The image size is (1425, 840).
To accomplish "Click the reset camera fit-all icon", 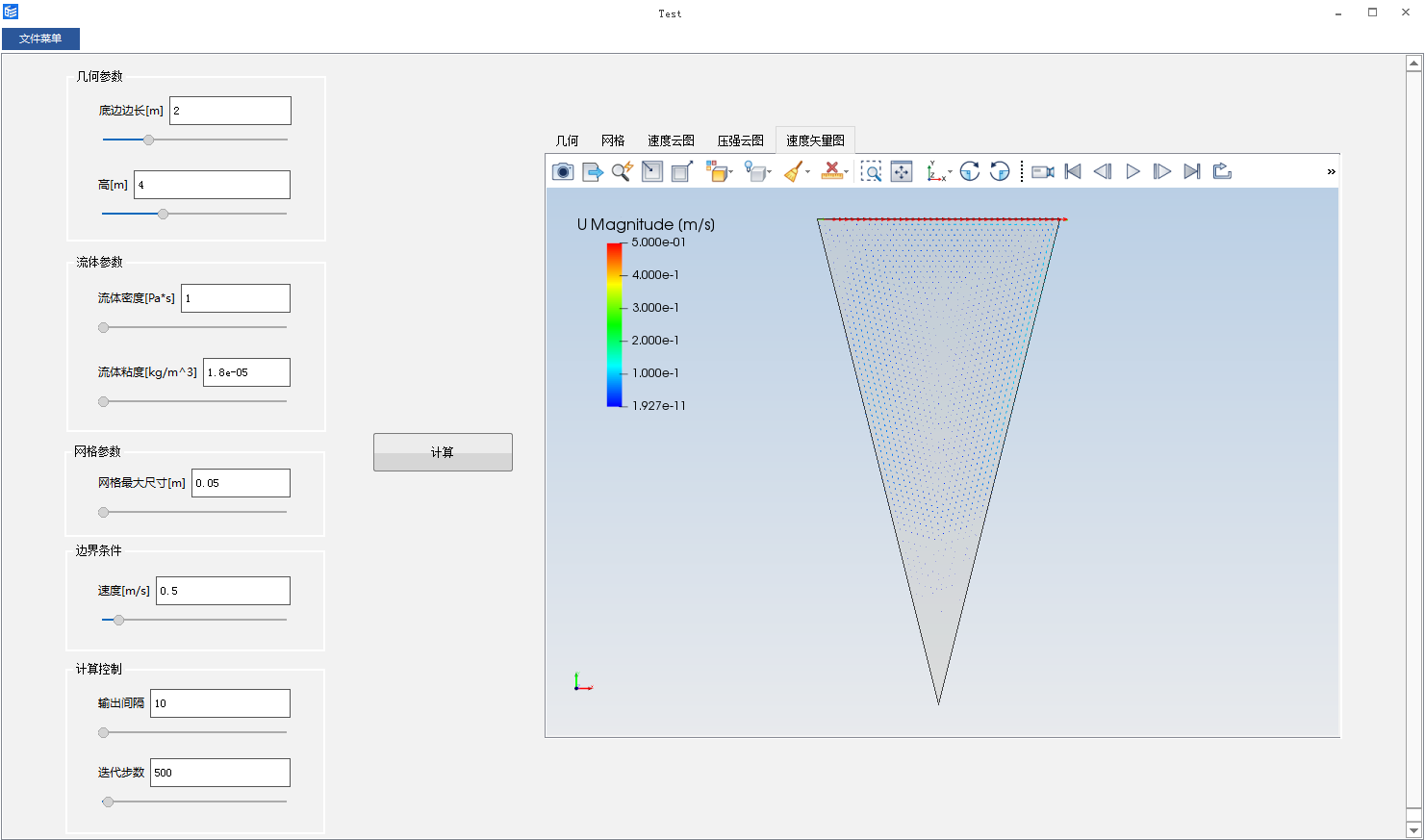I will point(902,171).
